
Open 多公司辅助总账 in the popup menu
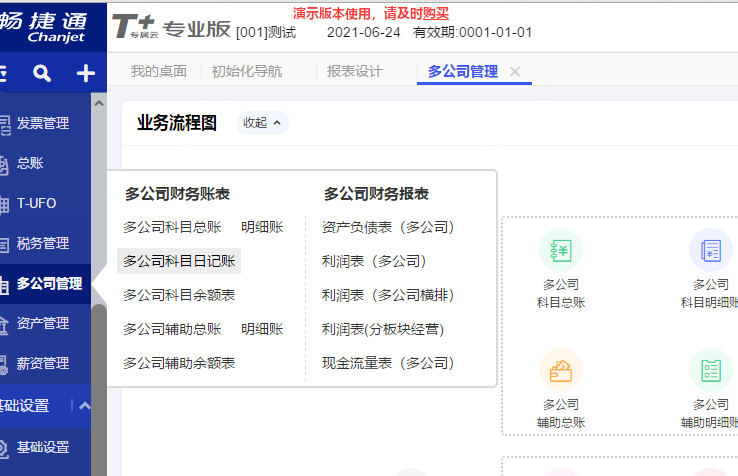click(x=172, y=329)
